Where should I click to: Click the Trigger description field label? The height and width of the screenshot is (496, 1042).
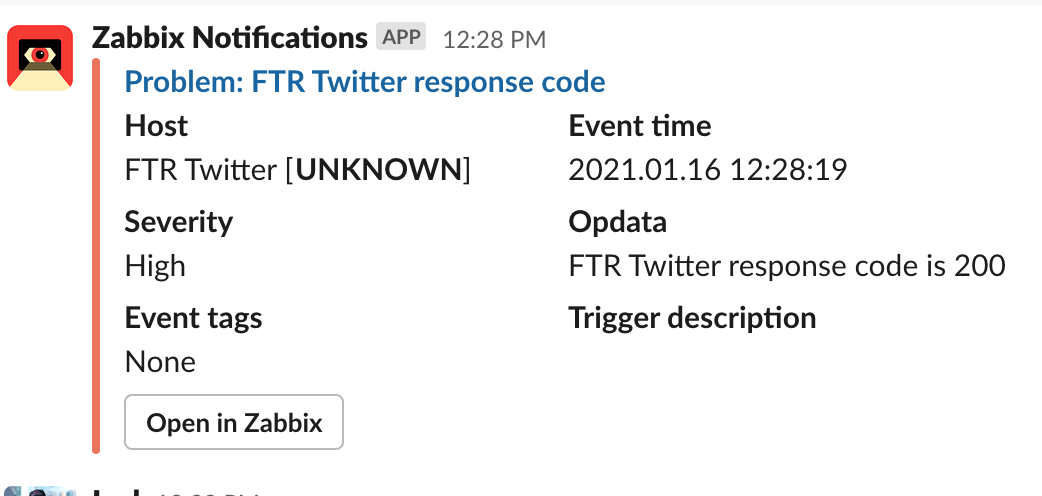[x=692, y=318]
